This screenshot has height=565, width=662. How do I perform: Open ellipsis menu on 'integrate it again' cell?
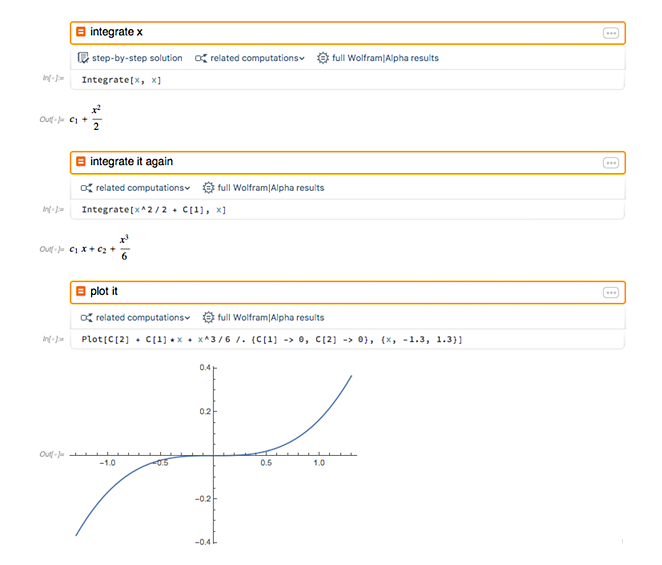click(x=610, y=162)
